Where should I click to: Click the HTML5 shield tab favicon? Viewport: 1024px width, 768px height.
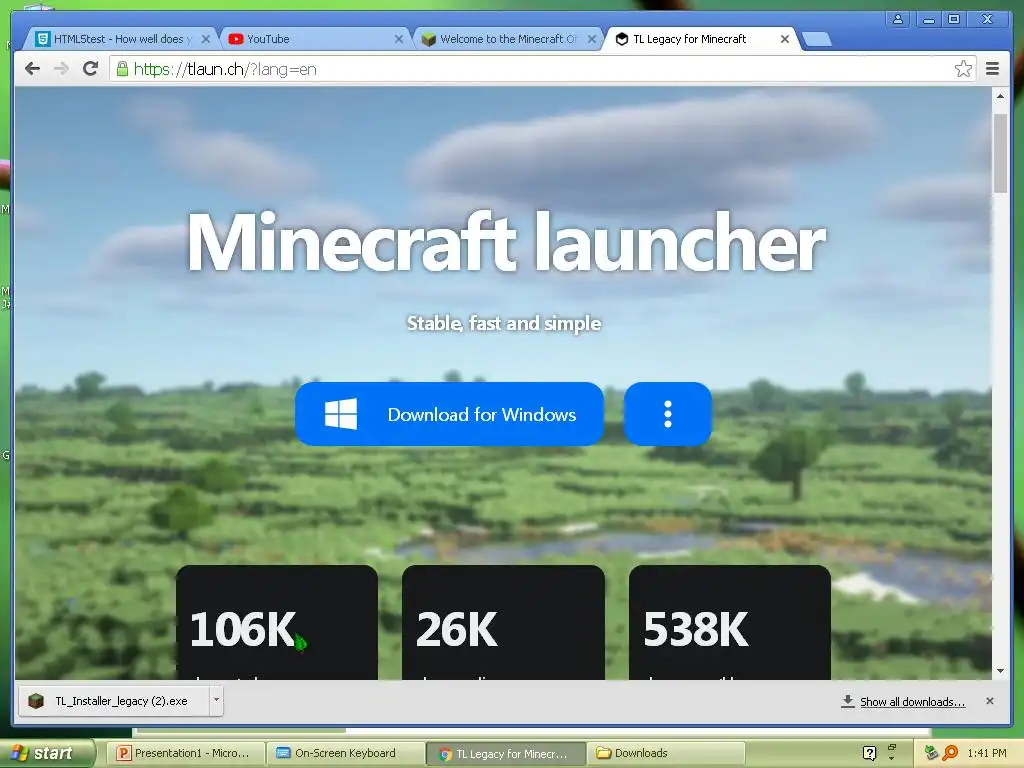42,39
